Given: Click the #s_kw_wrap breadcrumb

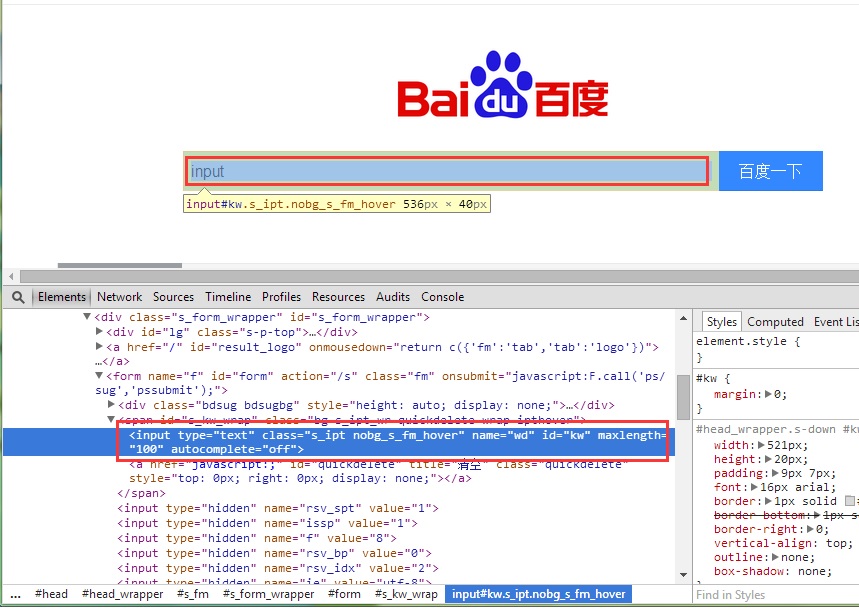Looking at the screenshot, I should coord(406,594).
